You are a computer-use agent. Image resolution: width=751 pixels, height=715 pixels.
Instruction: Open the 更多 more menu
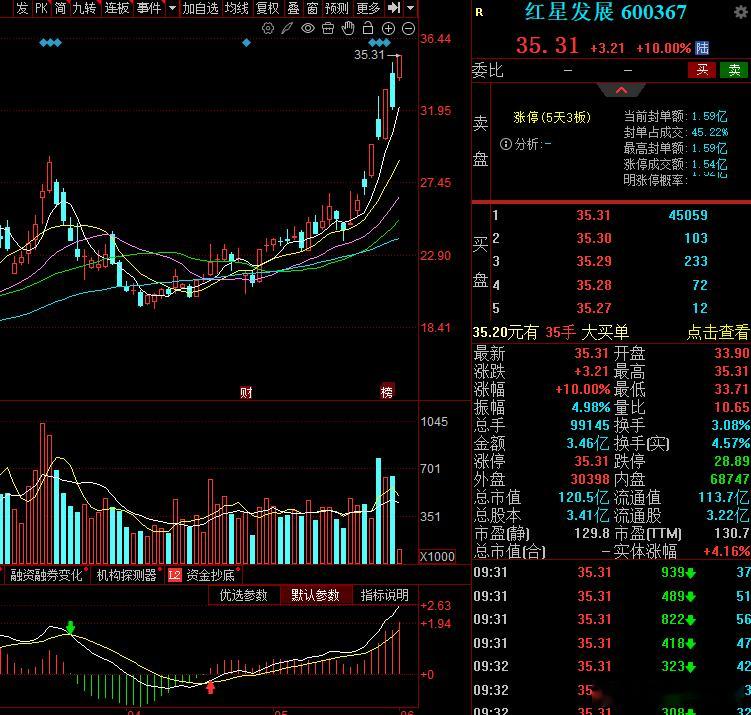tap(368, 8)
